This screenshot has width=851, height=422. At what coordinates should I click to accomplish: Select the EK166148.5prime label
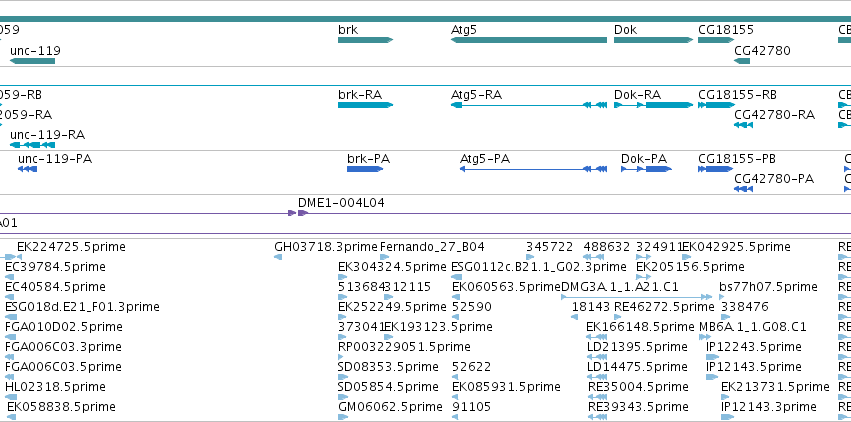(640, 327)
